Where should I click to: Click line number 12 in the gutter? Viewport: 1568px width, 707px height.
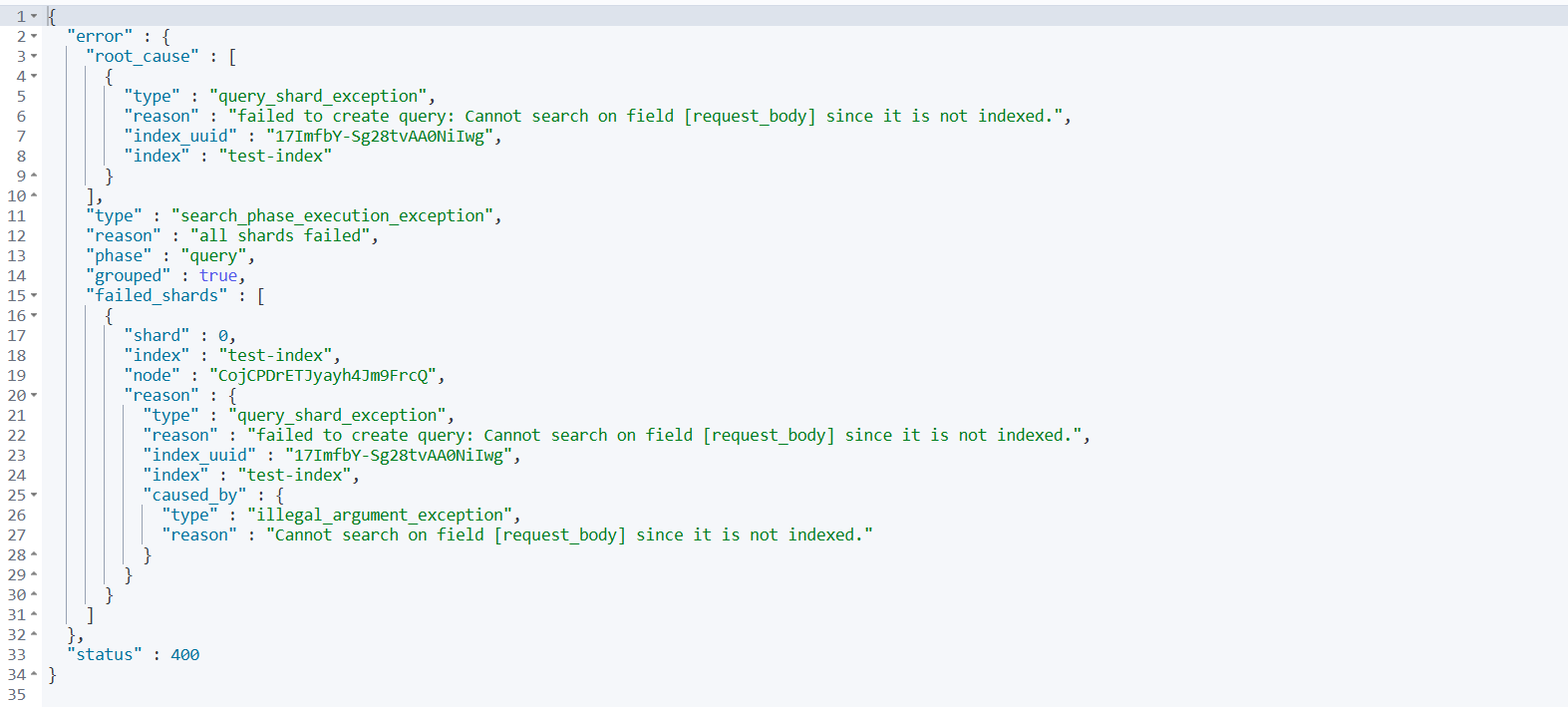click(x=16, y=236)
